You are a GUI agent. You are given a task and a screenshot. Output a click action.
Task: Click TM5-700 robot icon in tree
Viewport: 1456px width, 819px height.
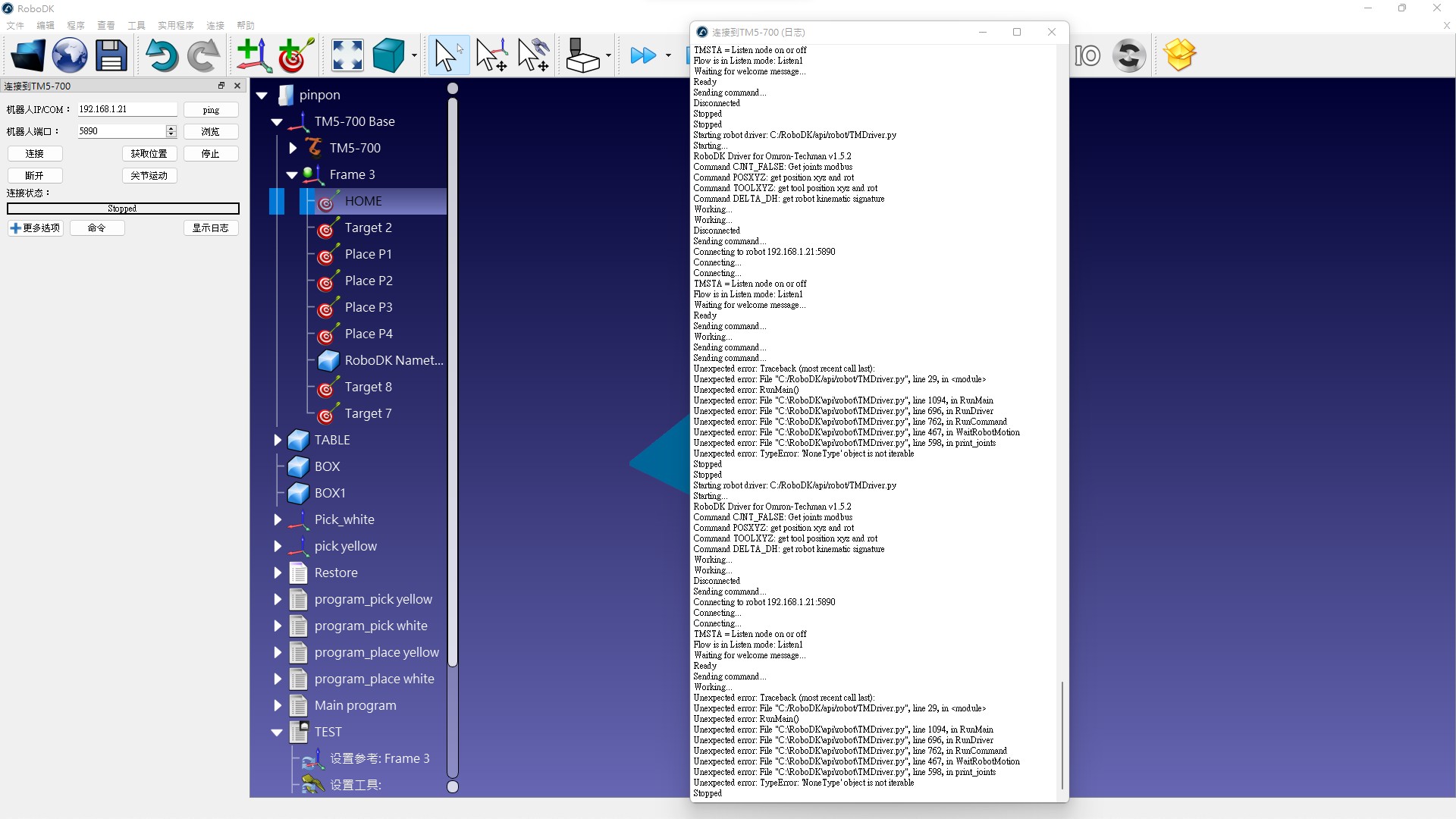tap(313, 146)
